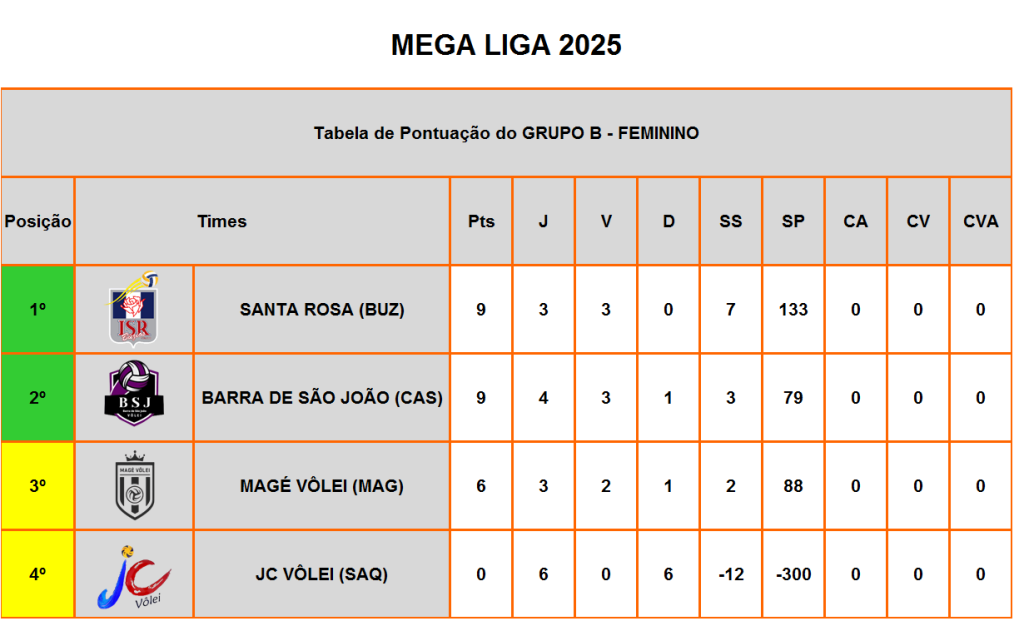Screen dimensions: 1024x626
Task: Click the SP column header
Action: pos(793,221)
